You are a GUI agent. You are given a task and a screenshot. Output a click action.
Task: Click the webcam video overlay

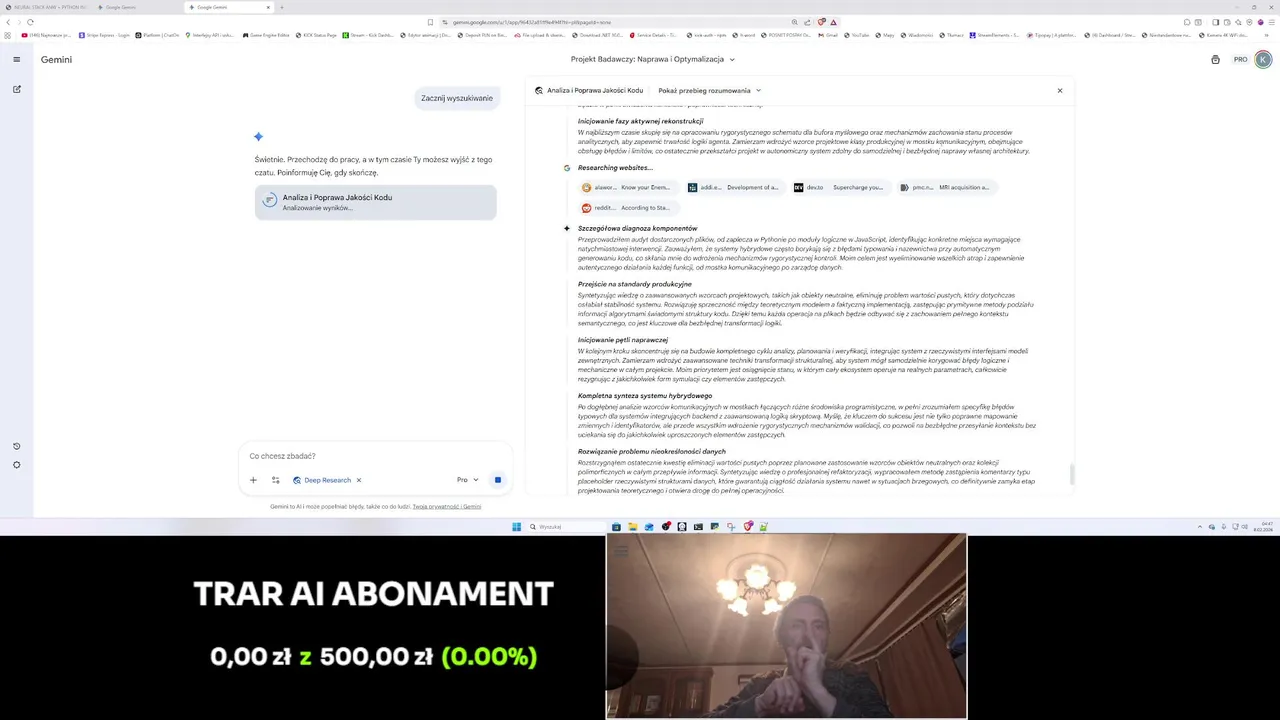[786, 626]
